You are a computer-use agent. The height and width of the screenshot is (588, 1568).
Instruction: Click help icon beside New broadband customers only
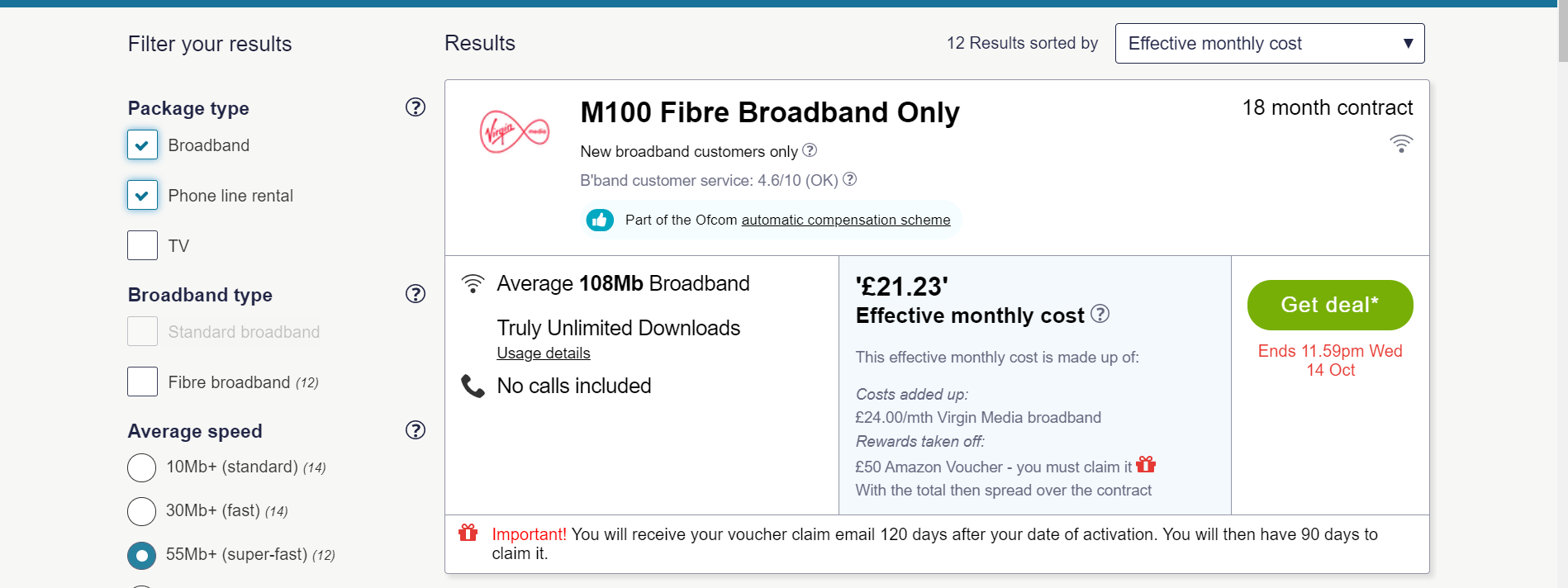[810, 150]
